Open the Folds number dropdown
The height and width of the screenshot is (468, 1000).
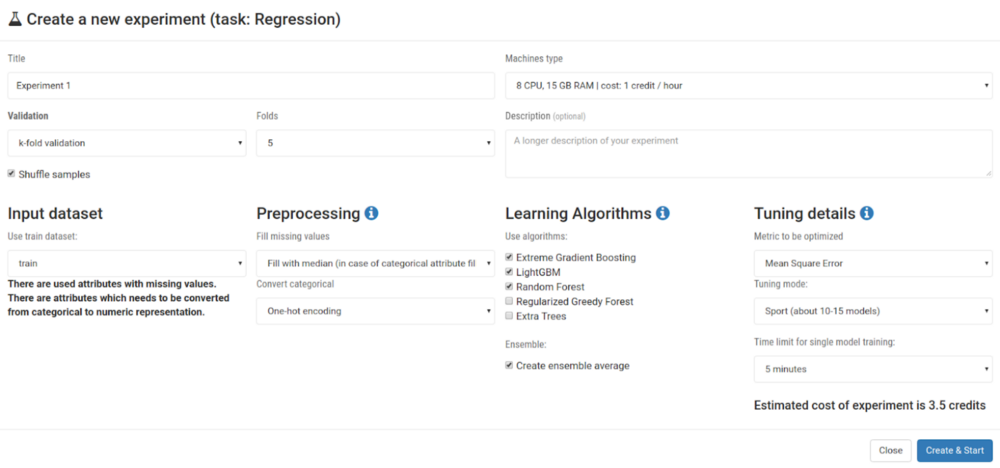(376, 143)
